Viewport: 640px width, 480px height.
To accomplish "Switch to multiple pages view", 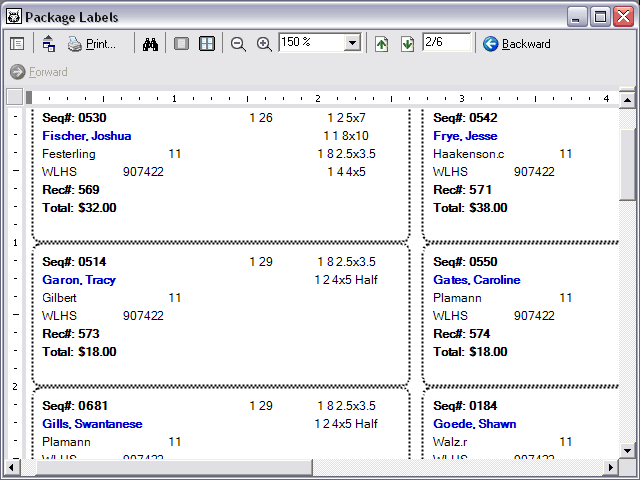I will [x=207, y=44].
